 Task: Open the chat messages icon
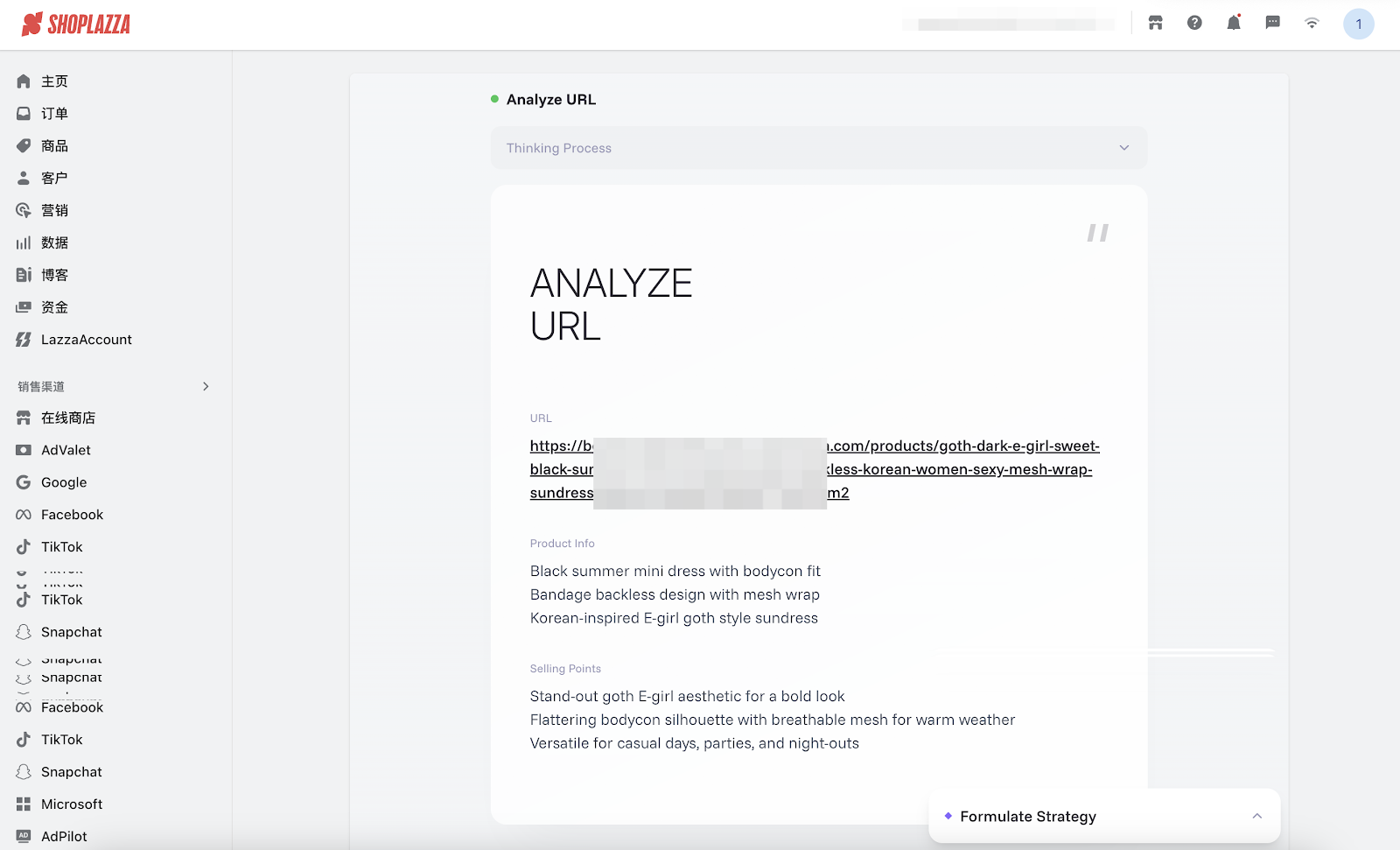(x=1273, y=23)
